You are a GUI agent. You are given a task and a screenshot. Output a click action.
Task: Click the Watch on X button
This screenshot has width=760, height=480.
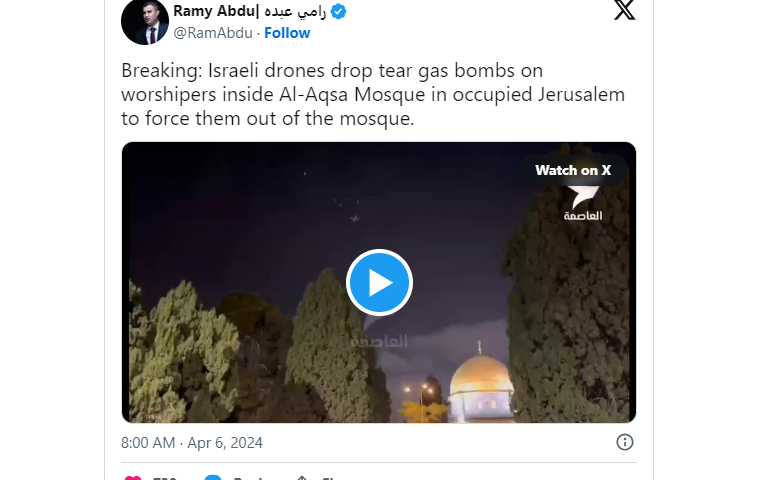(573, 170)
